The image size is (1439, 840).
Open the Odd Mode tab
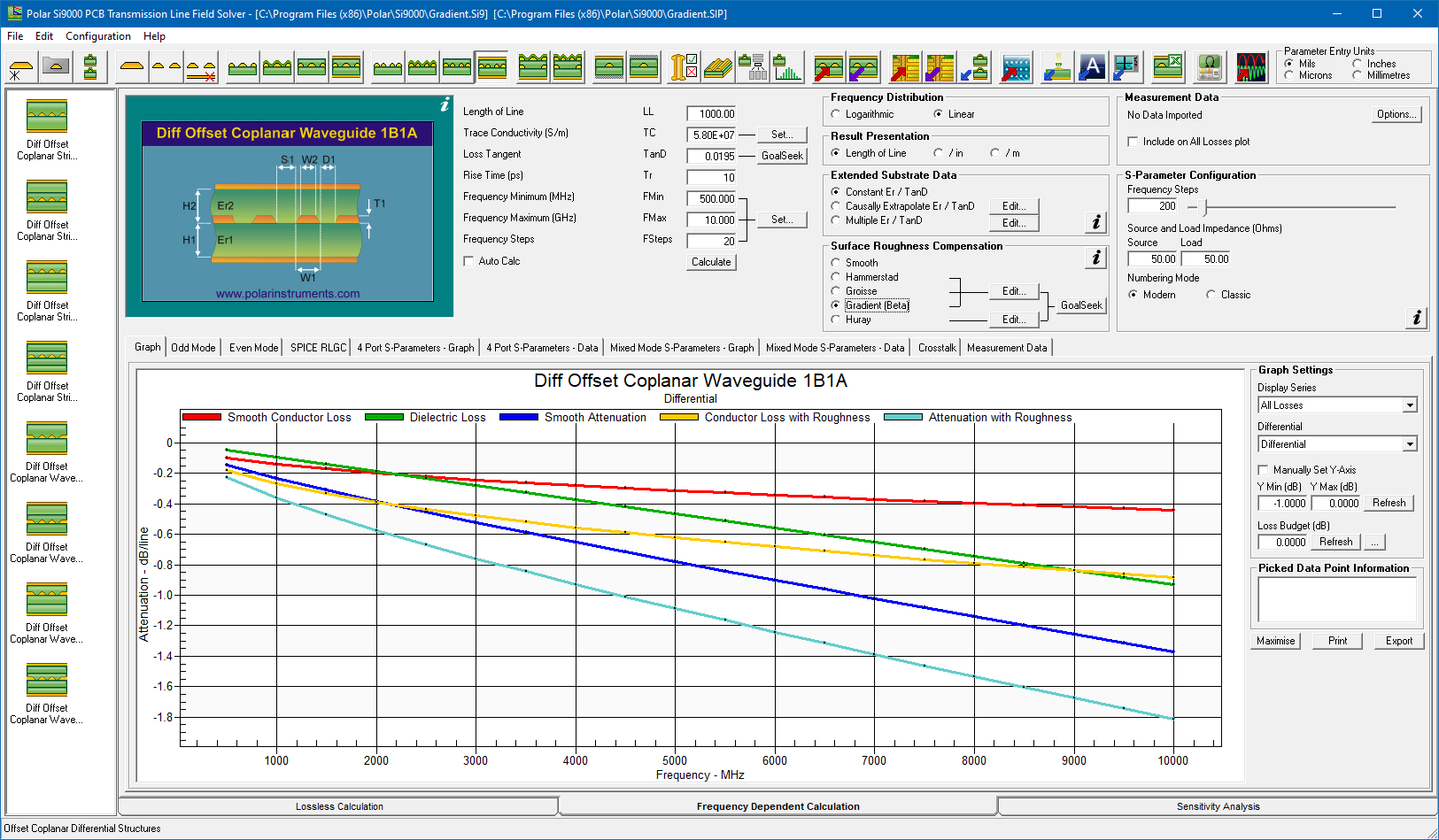pyautogui.click(x=193, y=348)
